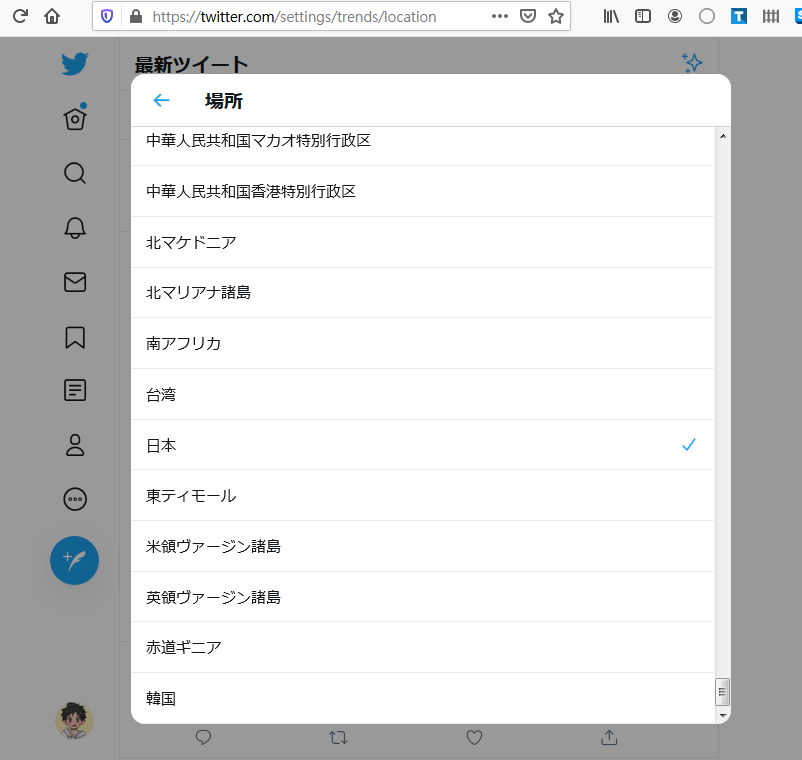Open Notifications bell icon
Screen dimensions: 802x760
[75, 228]
